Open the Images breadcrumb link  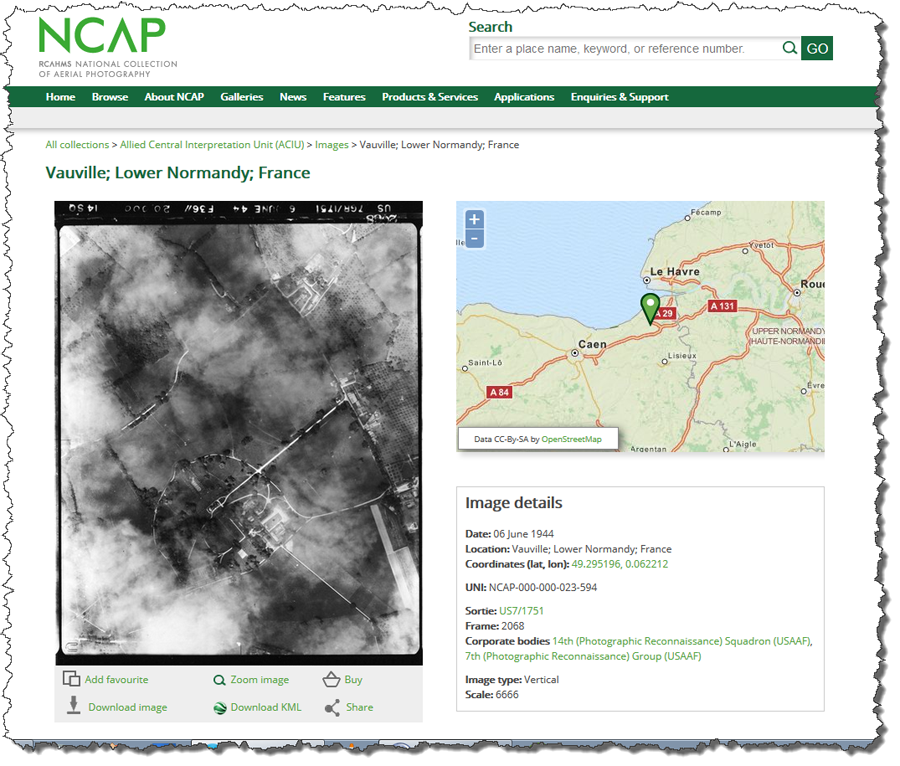(x=331, y=145)
